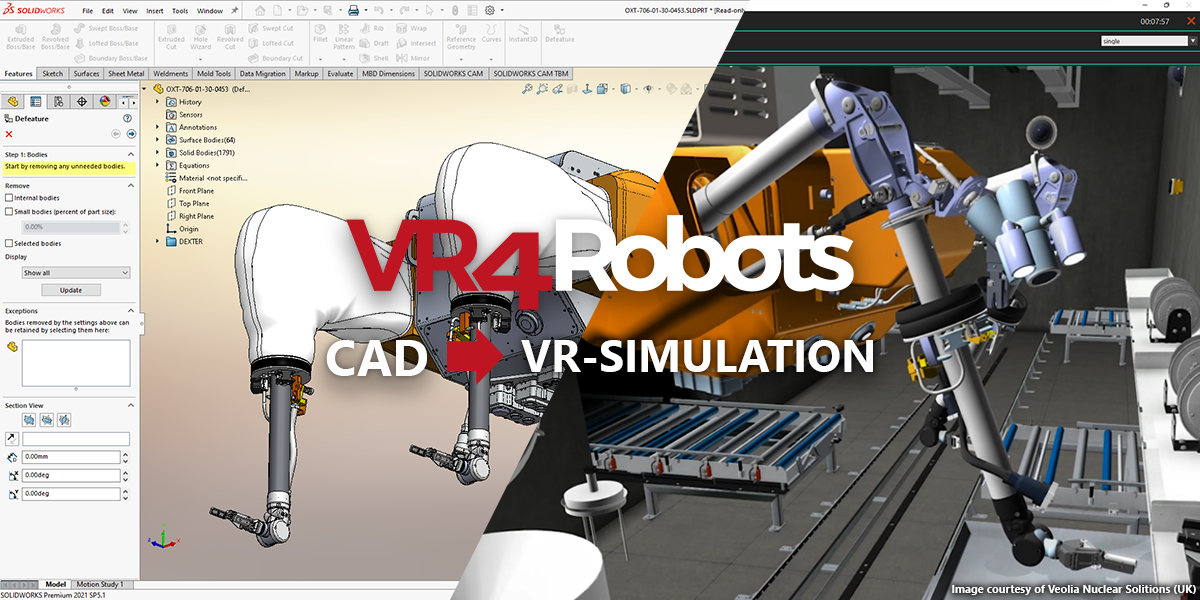The width and height of the screenshot is (1200, 600).
Task: Click the Hole Wizard tool
Action: pyautogui.click(x=201, y=36)
